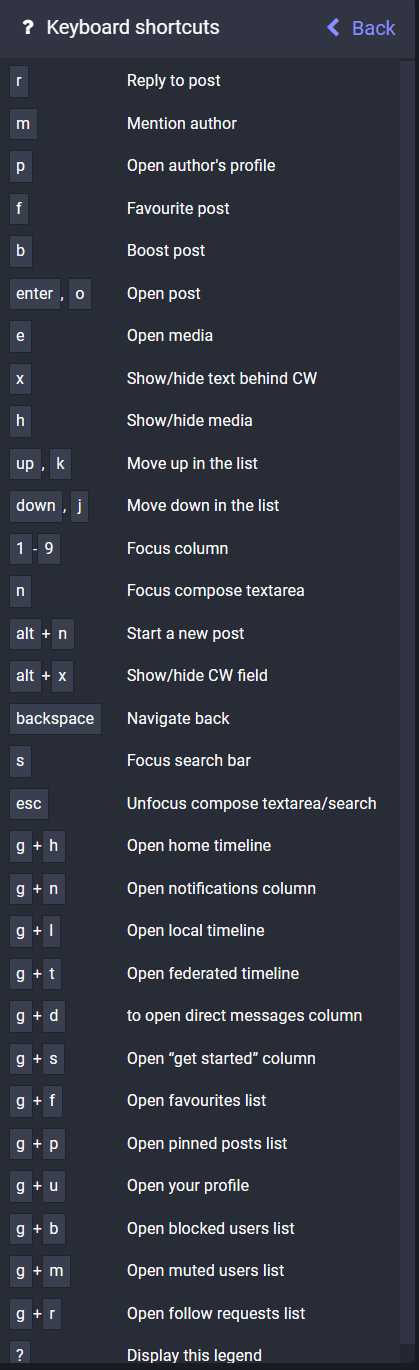419x1370 pixels.
Task: Click 'Open follow requests list' text
Action: 216,1313
